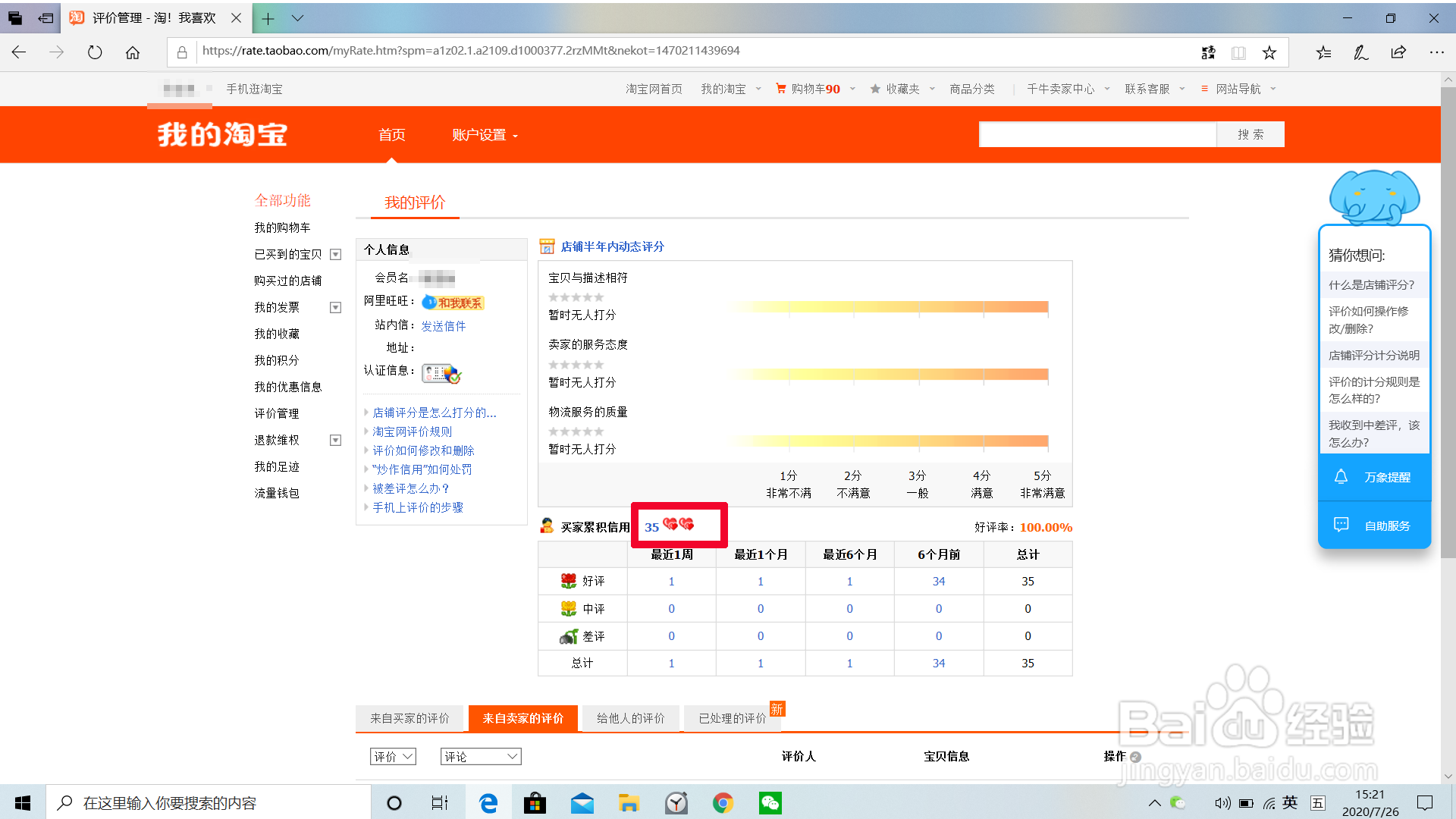Image resolution: width=1456 pixels, height=819 pixels.
Task: Open WeChat from the taskbar
Action: click(770, 802)
